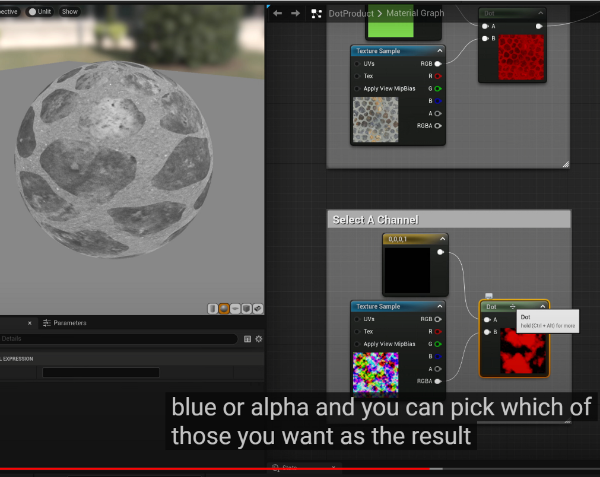Click RGBA output pin on noise Texture Sample

coord(438,381)
